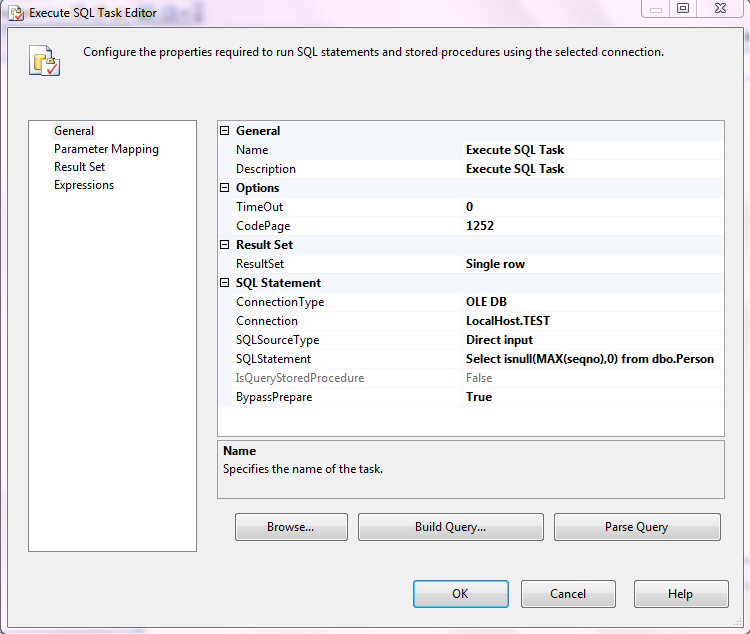This screenshot has width=750, height=634.
Task: Select the BypassPrepare property label
Action: [274, 397]
